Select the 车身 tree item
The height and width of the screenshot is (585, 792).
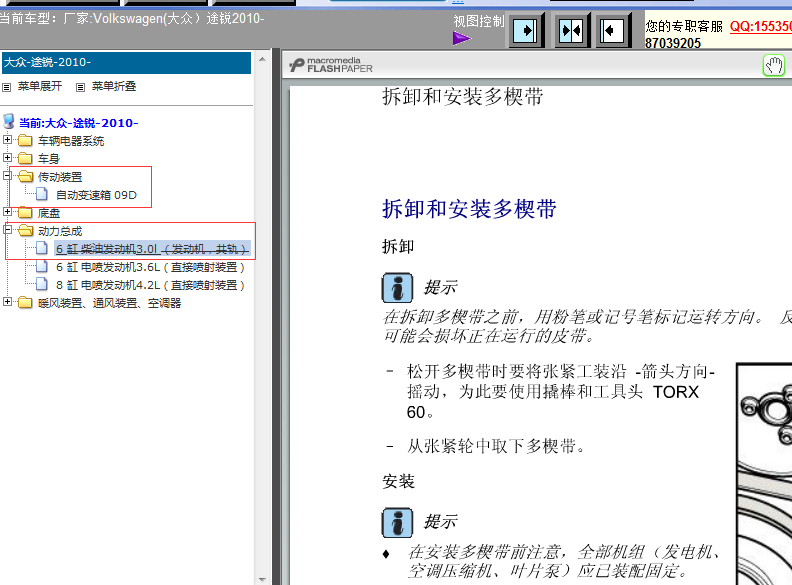49,159
